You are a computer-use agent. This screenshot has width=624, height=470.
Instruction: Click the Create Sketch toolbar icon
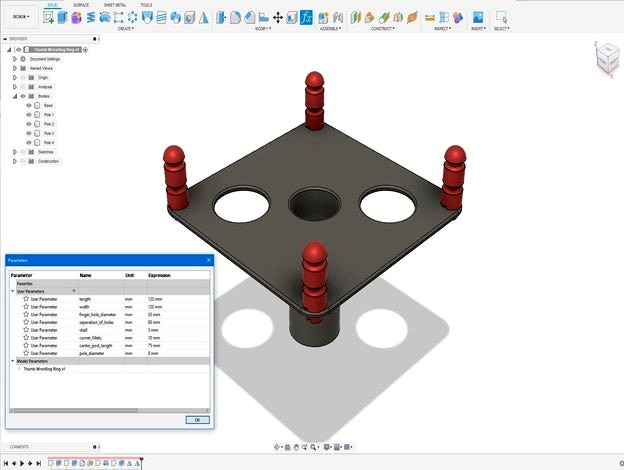46,18
